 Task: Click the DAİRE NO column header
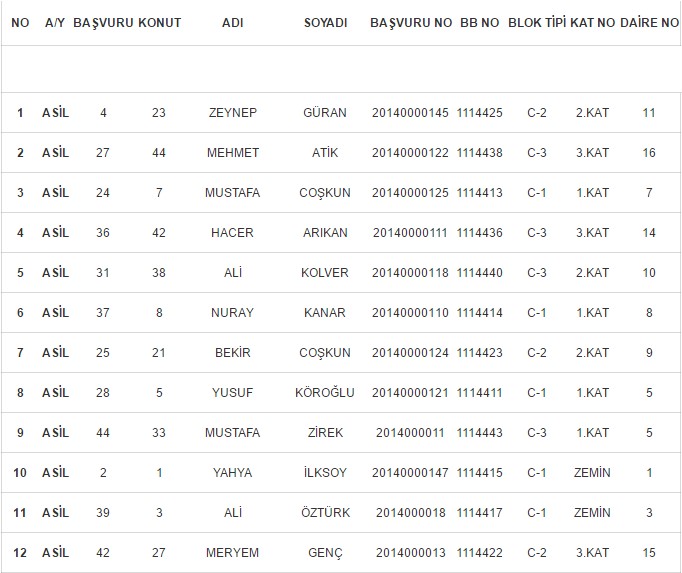pos(649,22)
